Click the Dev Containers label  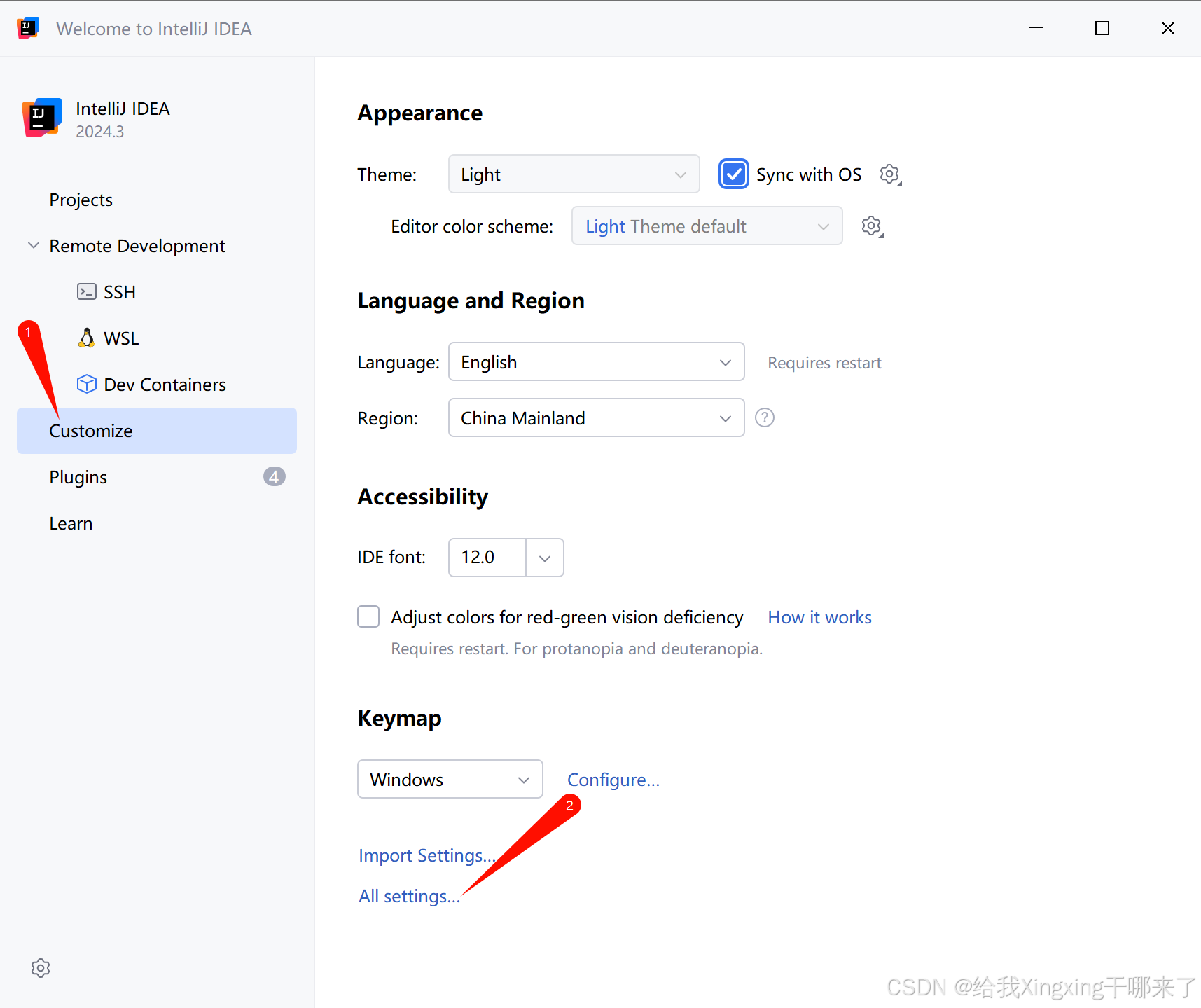pyautogui.click(x=165, y=385)
